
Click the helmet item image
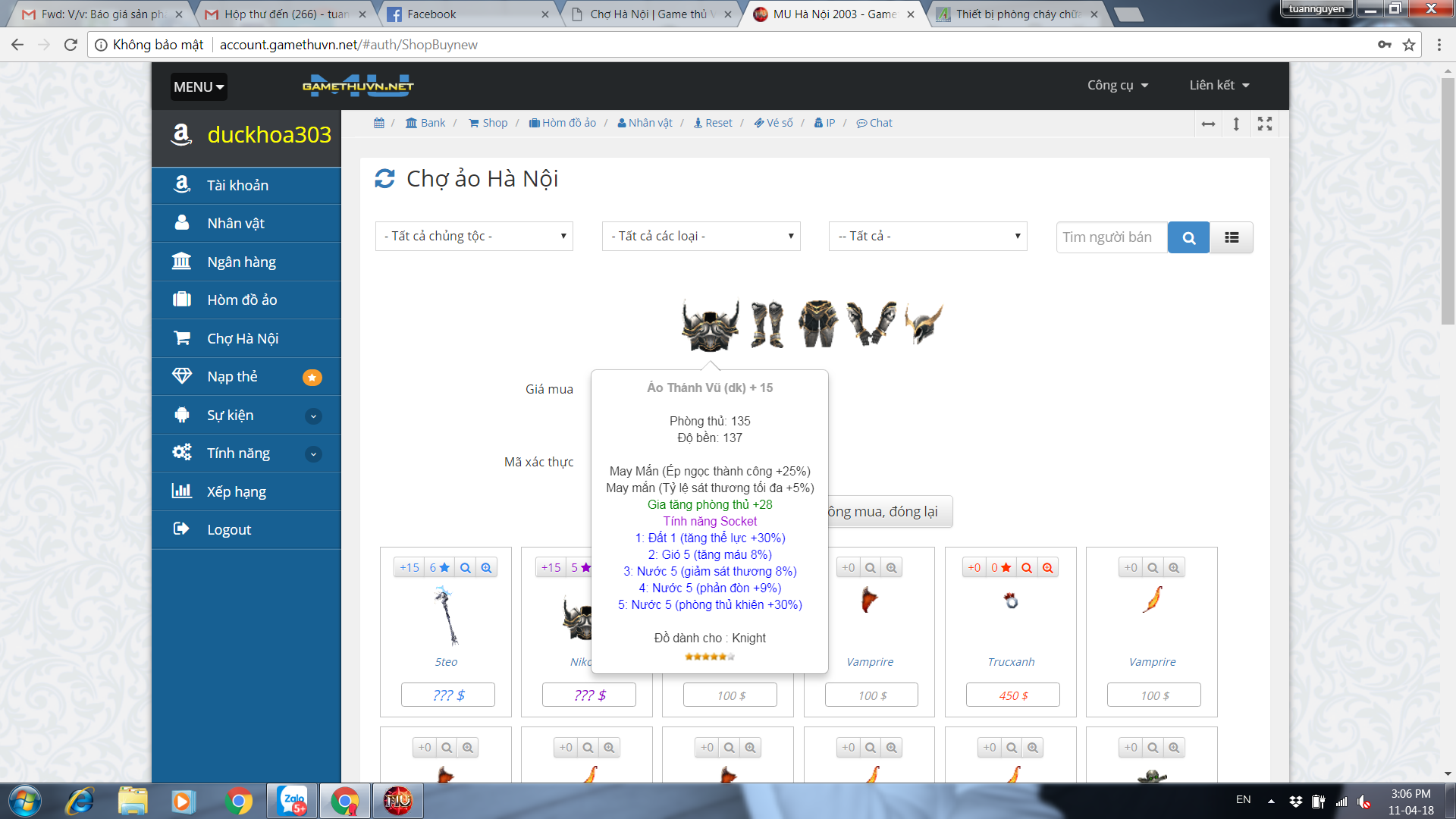[x=924, y=323]
